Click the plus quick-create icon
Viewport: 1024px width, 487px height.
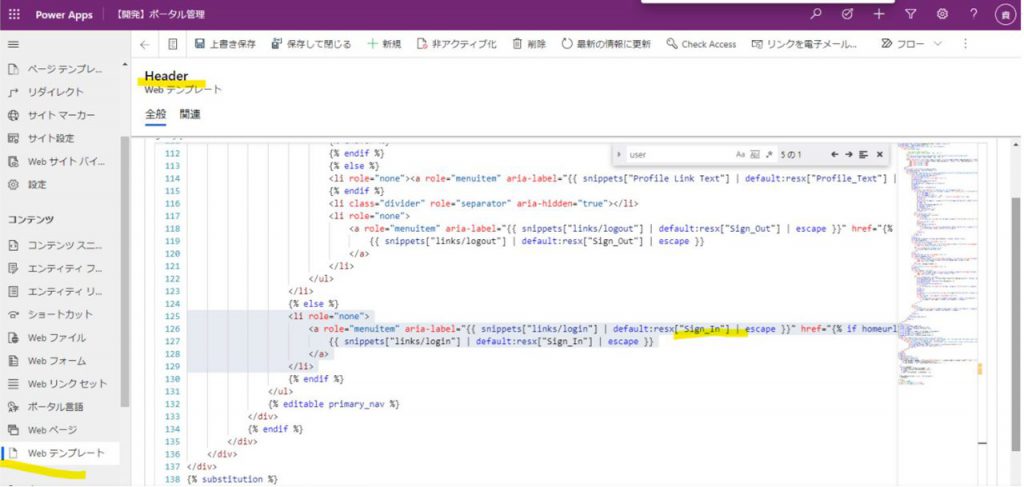[x=879, y=14]
